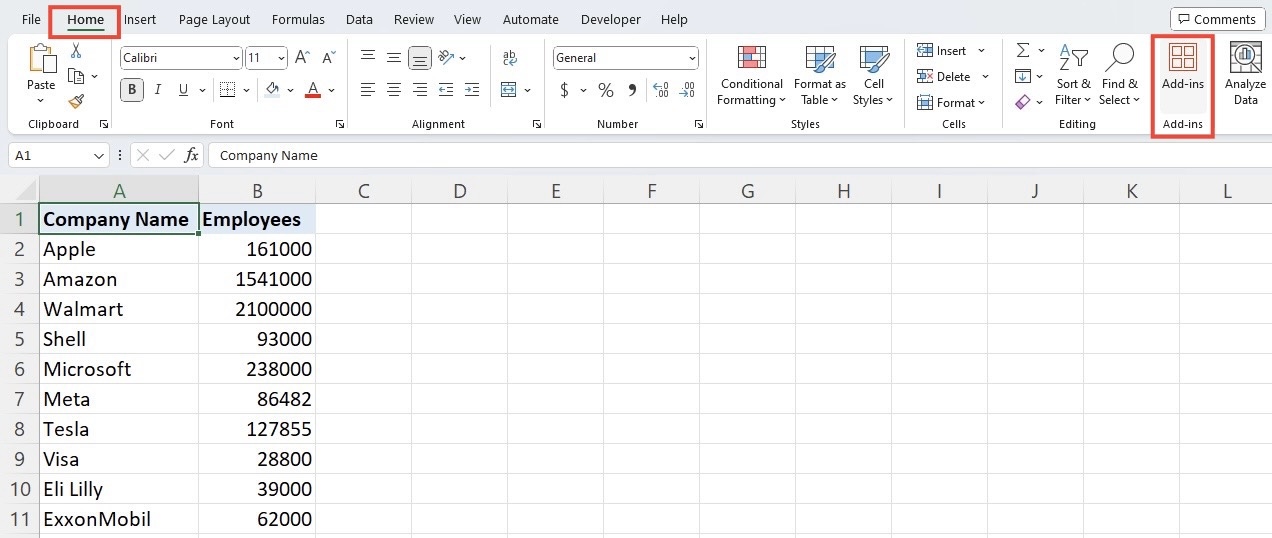This screenshot has width=1272, height=538.
Task: Open the File menu
Action: 31,19
